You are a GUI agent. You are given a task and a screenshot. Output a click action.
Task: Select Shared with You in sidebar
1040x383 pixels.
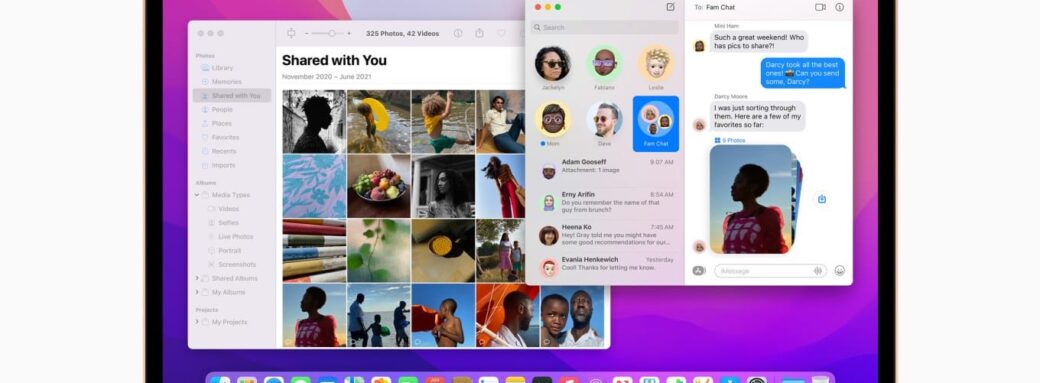tap(231, 96)
